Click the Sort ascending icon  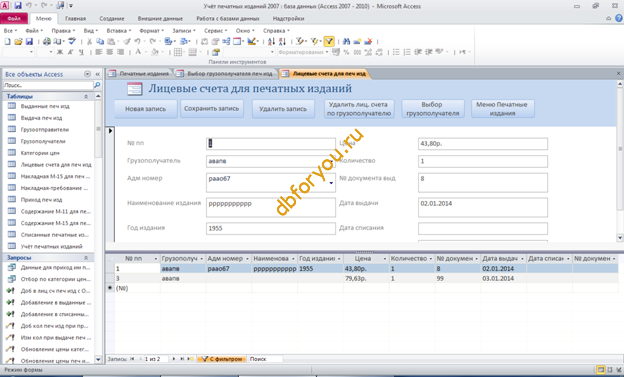pyautogui.click(x=271, y=41)
